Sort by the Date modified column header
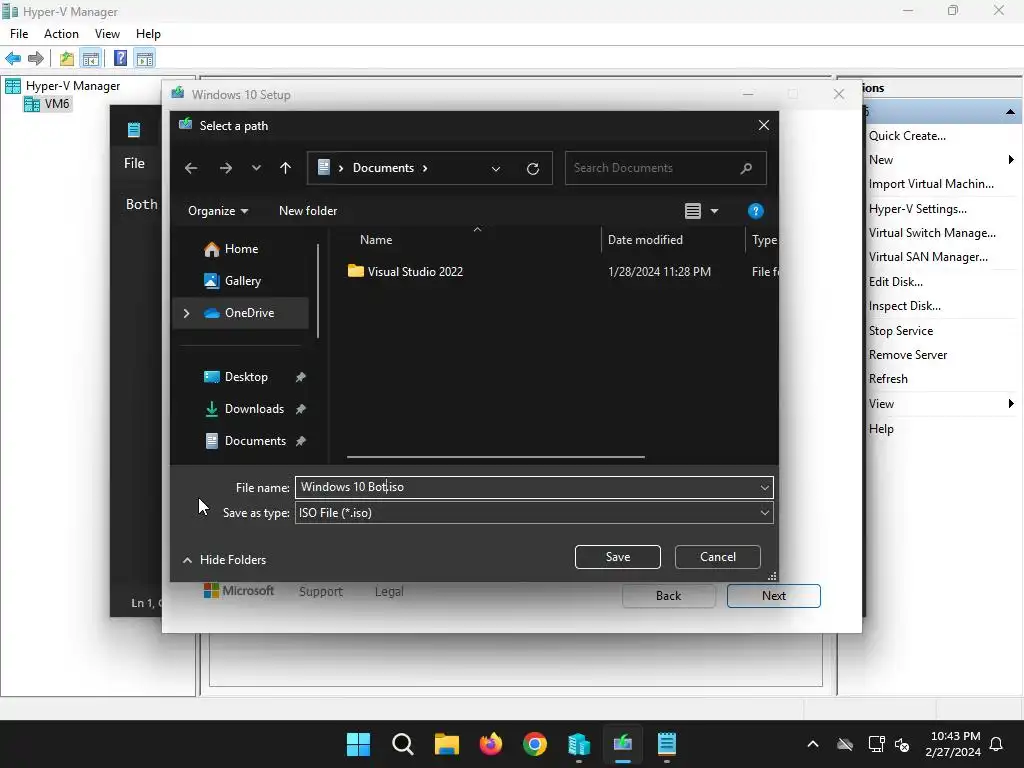 point(645,240)
